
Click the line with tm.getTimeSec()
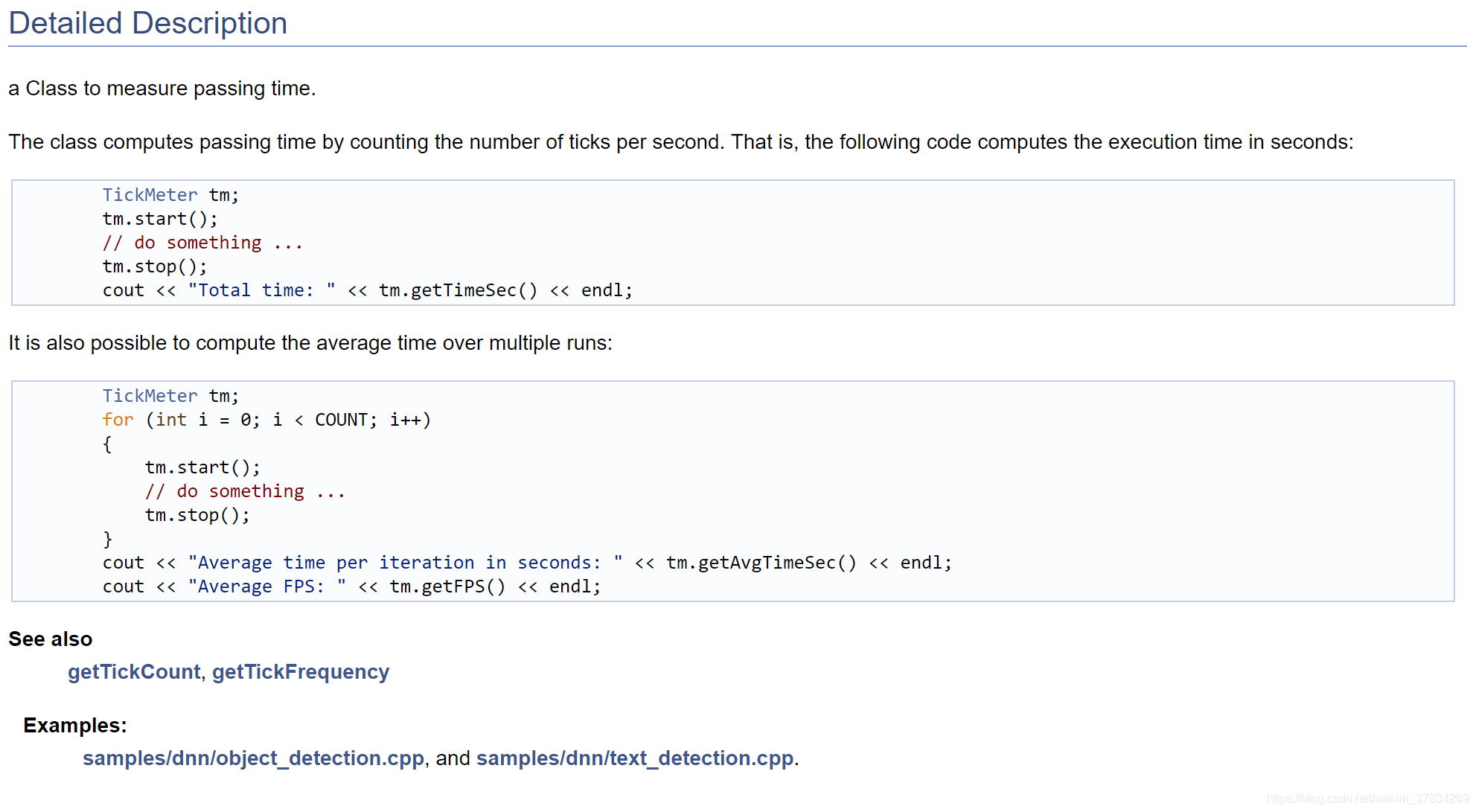click(x=368, y=290)
